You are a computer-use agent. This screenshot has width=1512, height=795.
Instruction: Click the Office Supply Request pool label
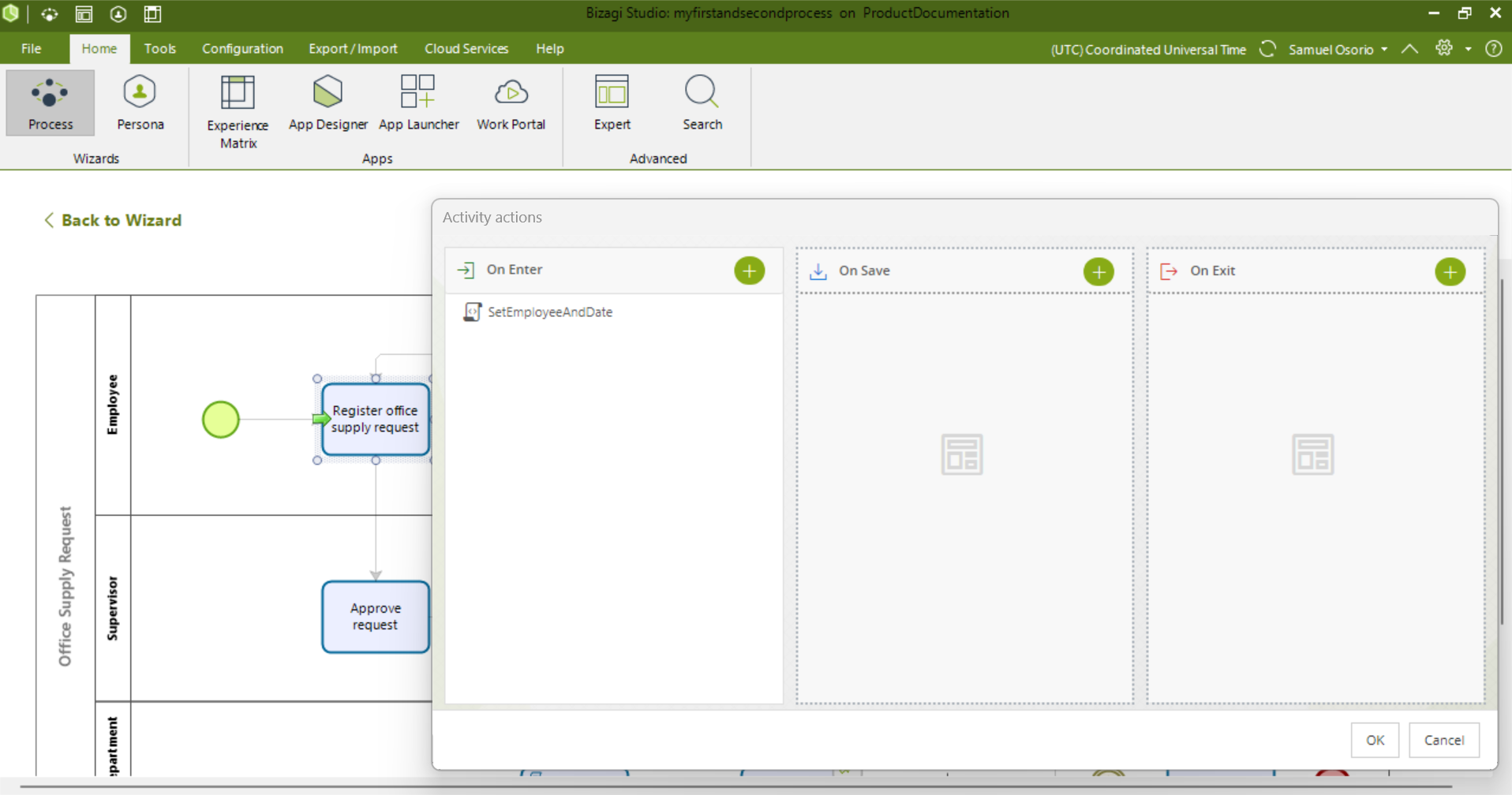coord(65,586)
